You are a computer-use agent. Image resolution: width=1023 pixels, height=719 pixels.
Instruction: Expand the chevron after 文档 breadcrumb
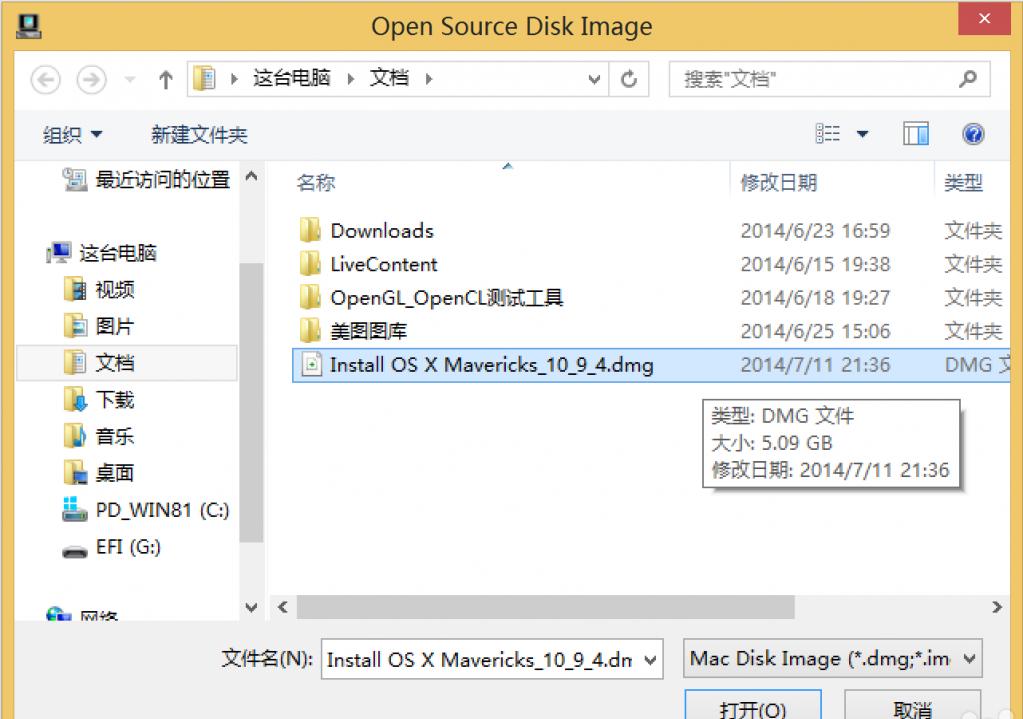(x=429, y=79)
